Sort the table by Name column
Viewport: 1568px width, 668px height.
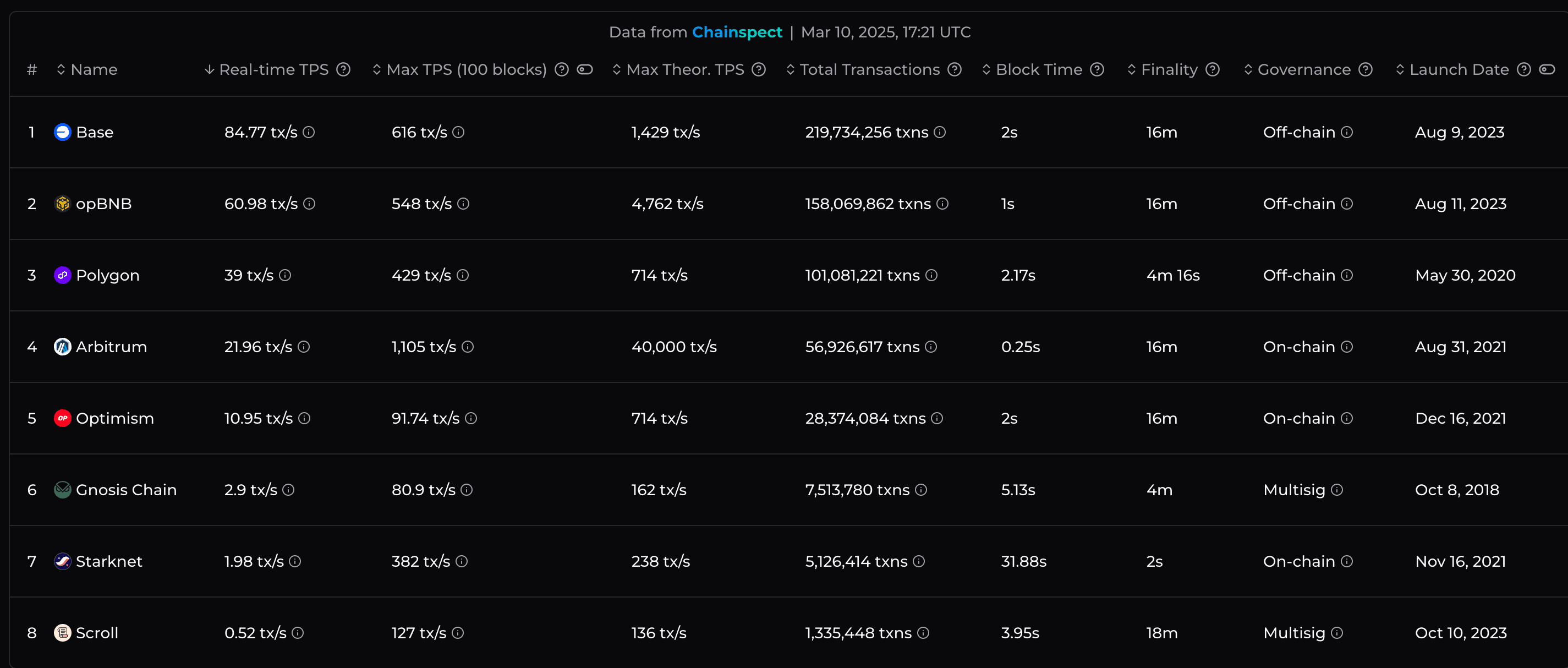tap(93, 69)
